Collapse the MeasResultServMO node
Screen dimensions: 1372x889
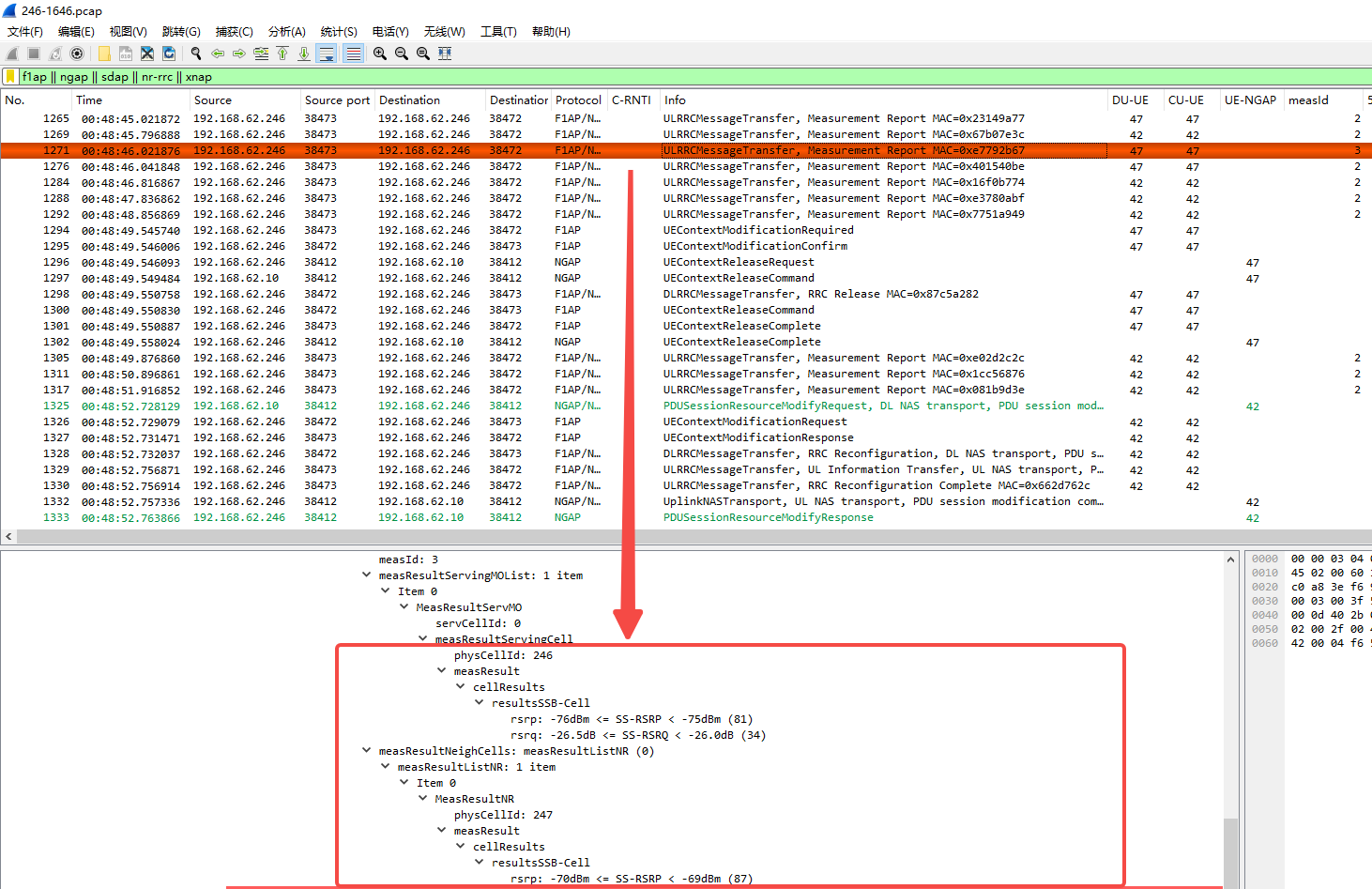pos(404,607)
